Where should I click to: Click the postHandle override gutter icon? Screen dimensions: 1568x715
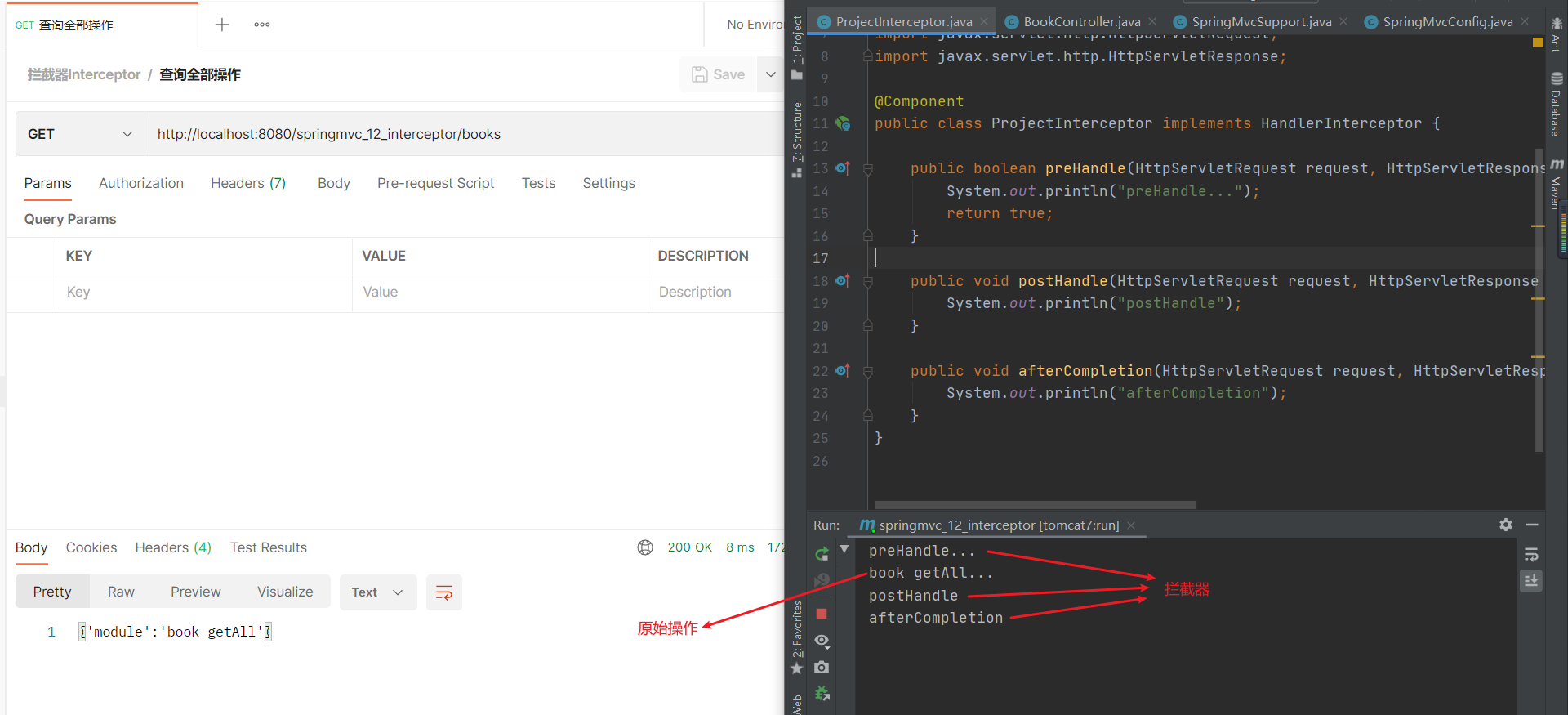(x=843, y=280)
